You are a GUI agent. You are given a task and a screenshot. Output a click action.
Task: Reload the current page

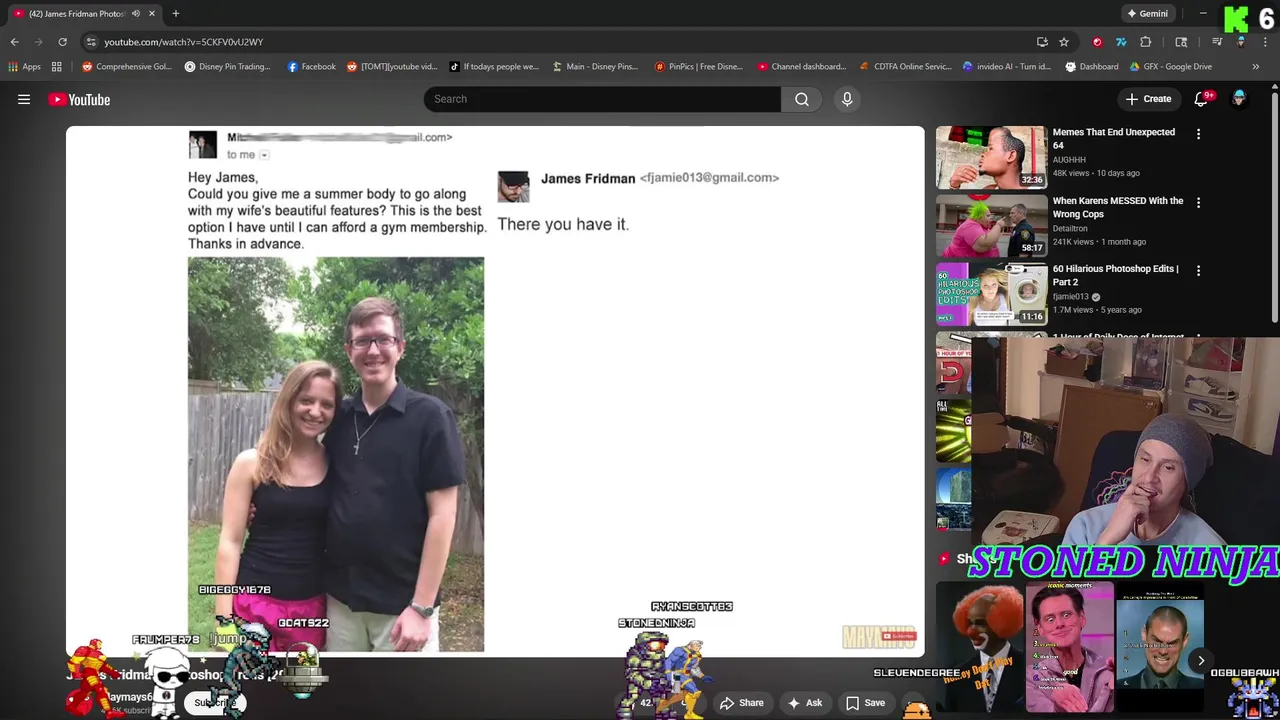[62, 42]
